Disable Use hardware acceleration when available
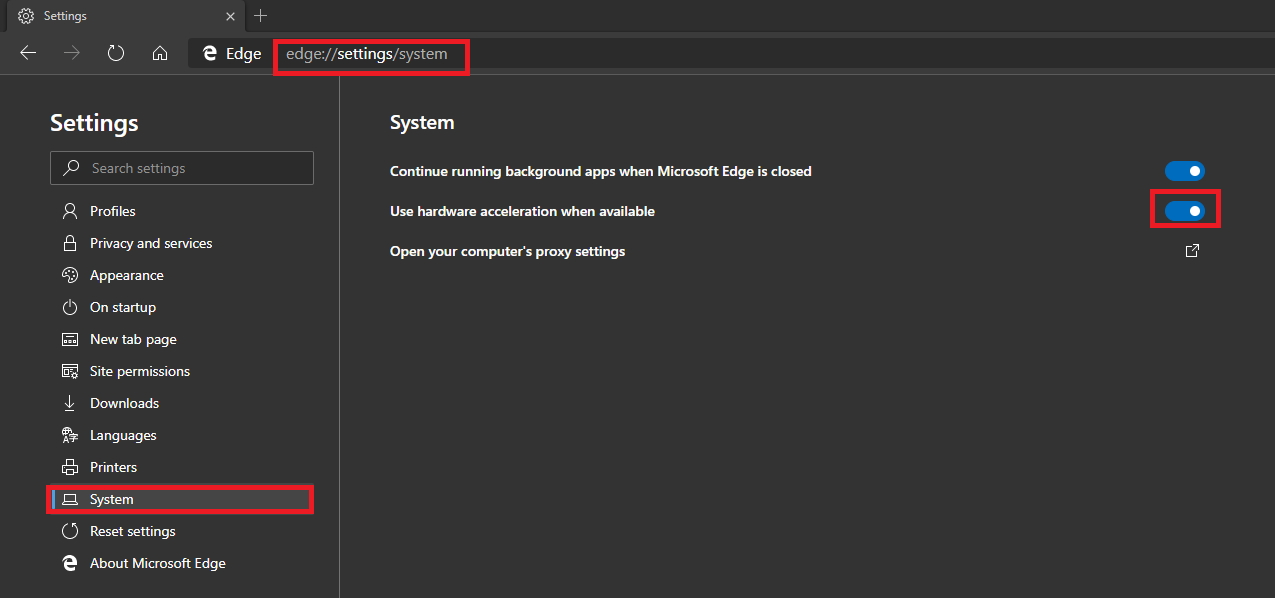The image size is (1275, 598). [x=1185, y=211]
